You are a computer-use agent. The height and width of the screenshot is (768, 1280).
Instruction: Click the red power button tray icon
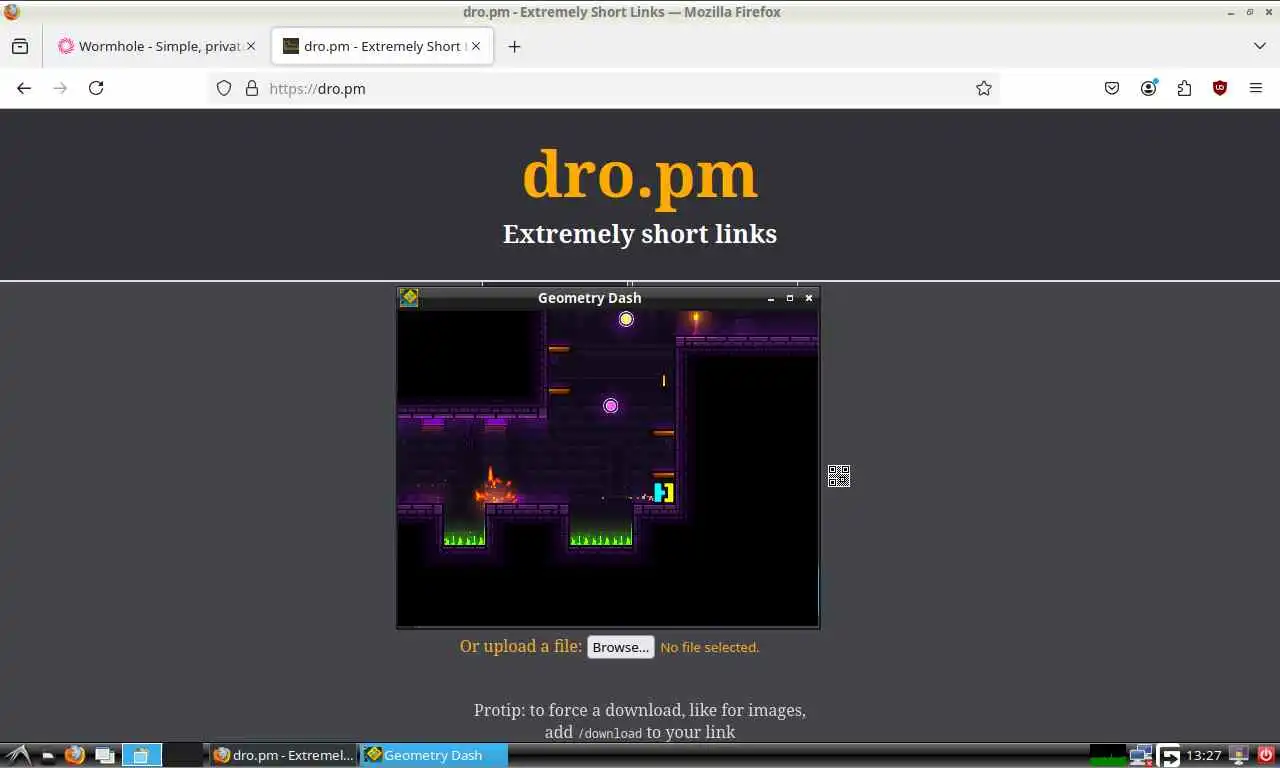click(x=1266, y=755)
